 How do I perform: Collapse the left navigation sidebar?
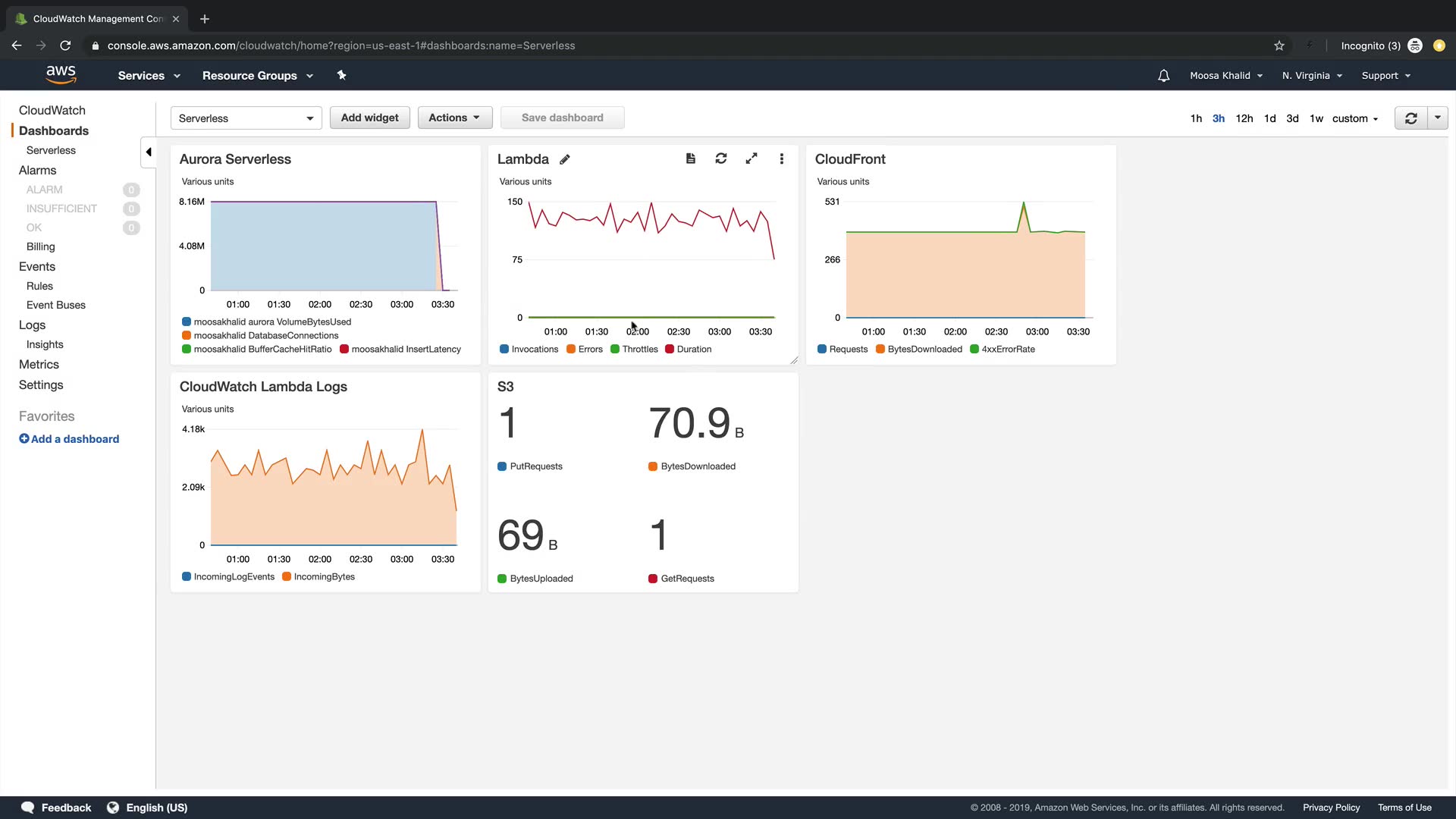[149, 152]
